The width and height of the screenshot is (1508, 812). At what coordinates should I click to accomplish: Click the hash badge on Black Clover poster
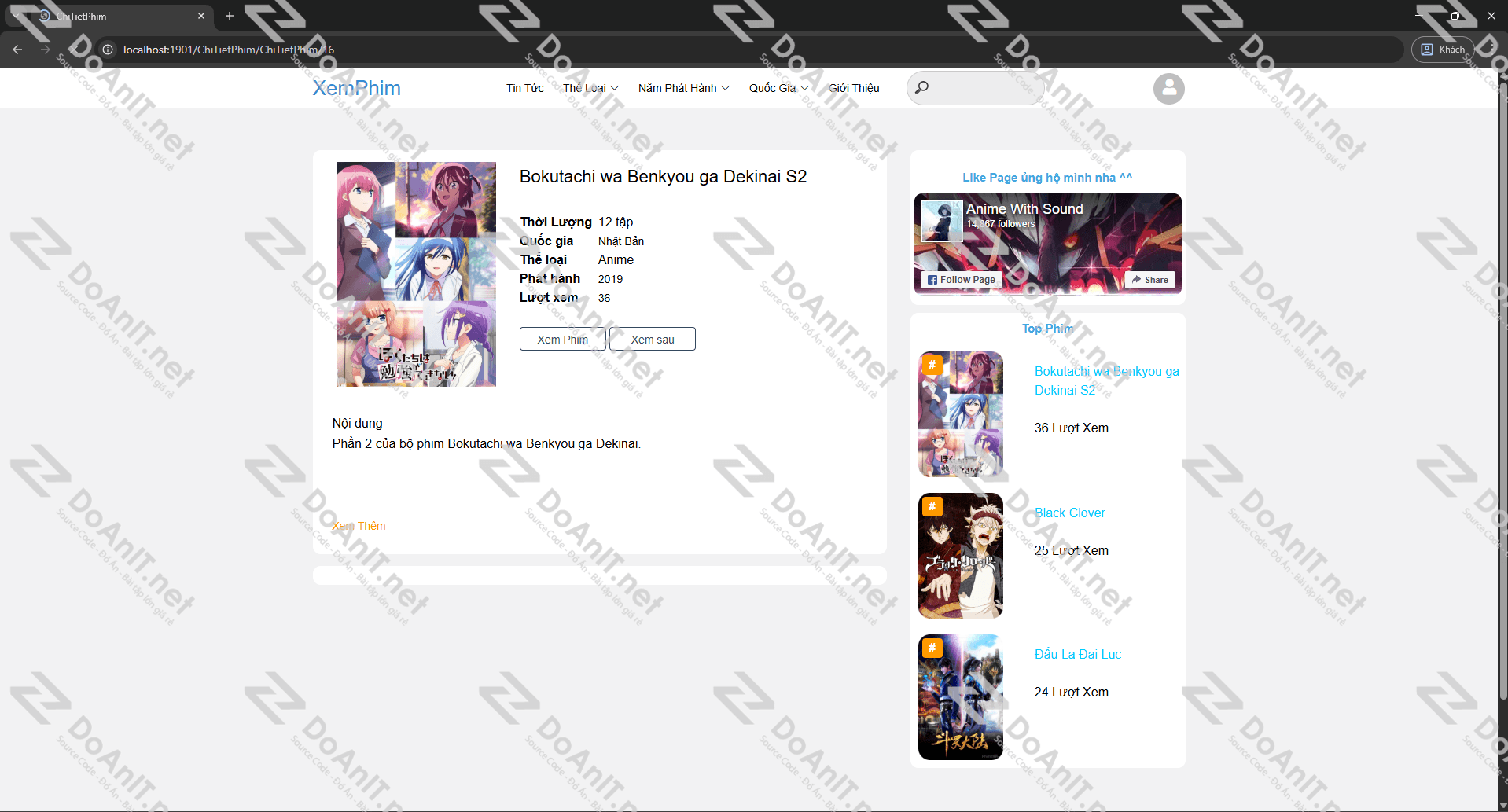tap(932, 505)
